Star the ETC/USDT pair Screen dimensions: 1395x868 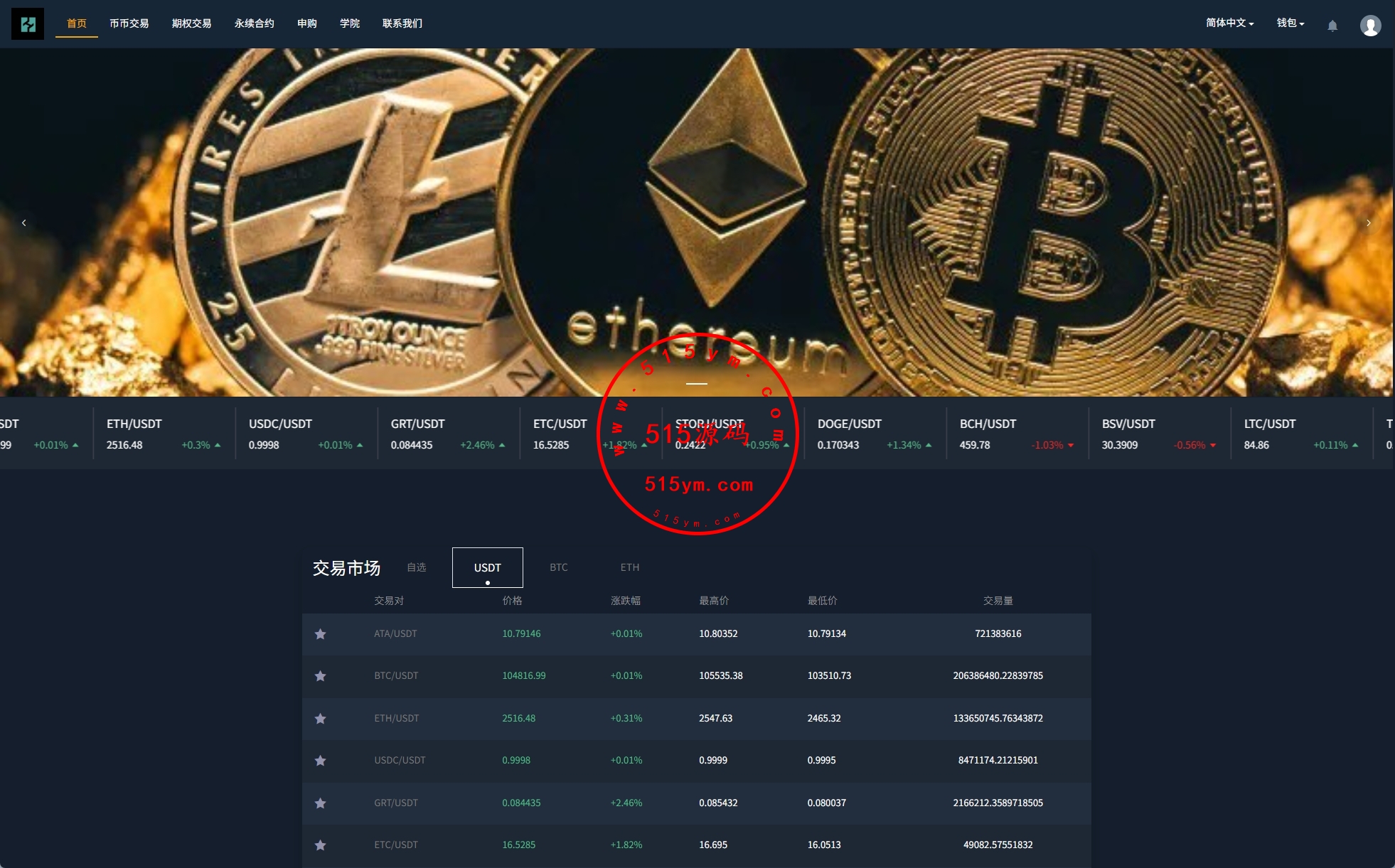coord(321,845)
